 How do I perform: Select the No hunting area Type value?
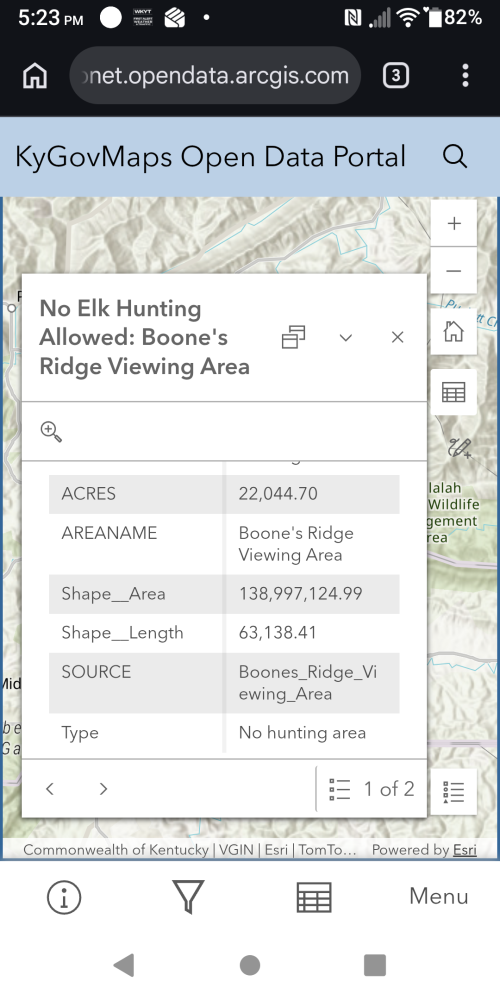pyautogui.click(x=302, y=733)
